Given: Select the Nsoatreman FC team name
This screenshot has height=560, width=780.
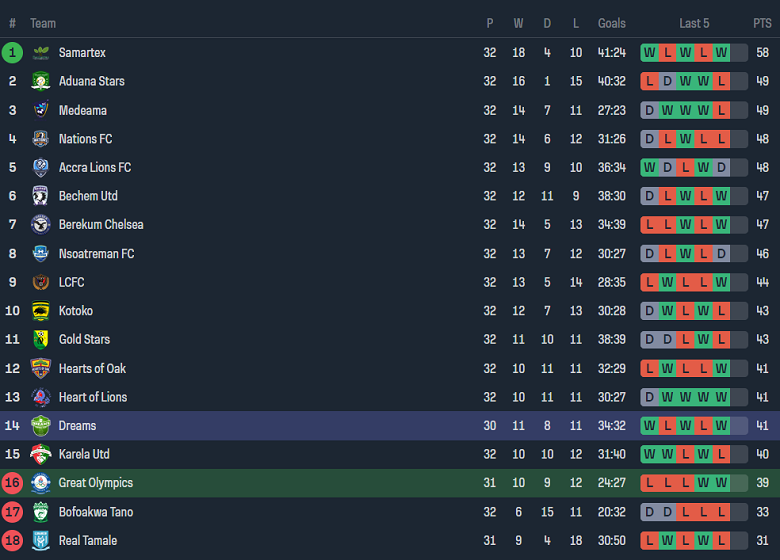Looking at the screenshot, I should click(96, 254).
